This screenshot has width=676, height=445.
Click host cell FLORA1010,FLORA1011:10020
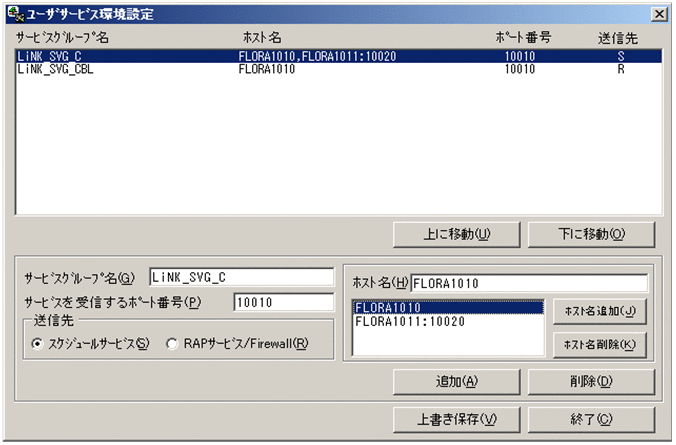click(317, 56)
